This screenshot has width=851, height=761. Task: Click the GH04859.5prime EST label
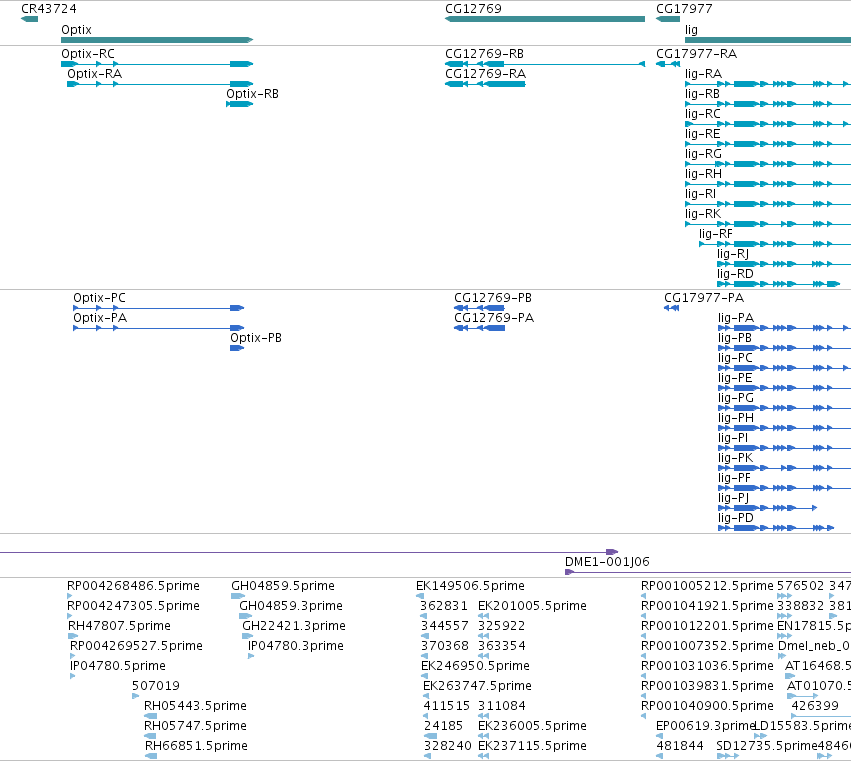point(283,586)
